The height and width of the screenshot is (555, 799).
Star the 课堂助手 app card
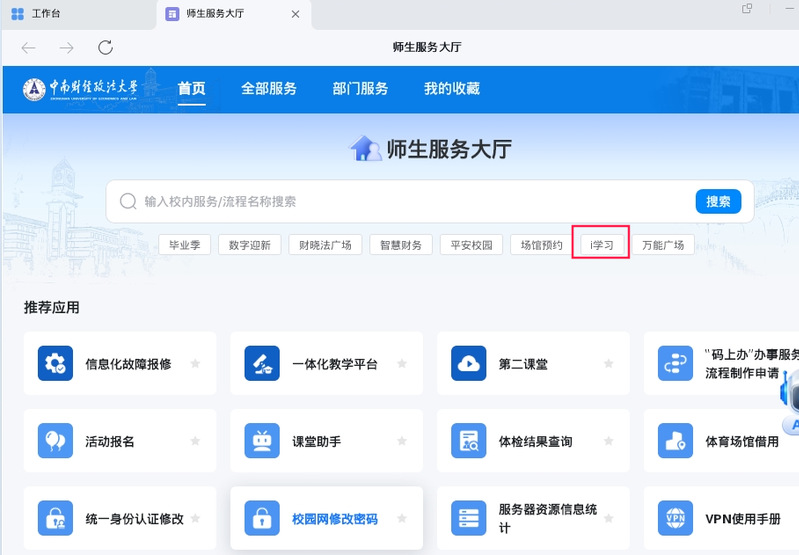(402, 441)
